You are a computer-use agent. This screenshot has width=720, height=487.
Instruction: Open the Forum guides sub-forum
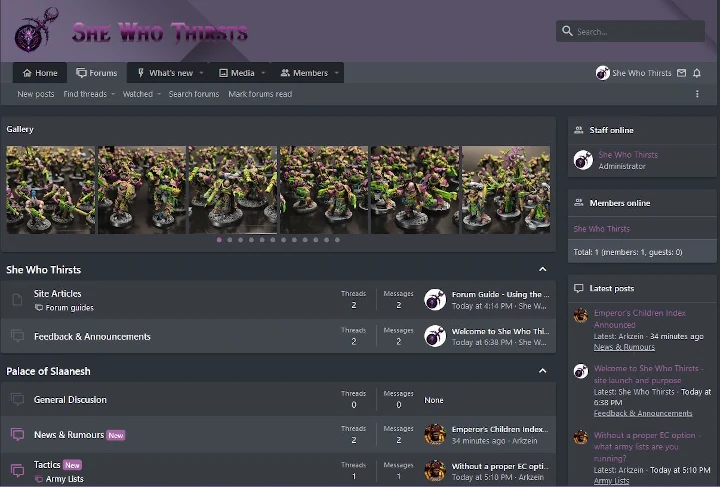click(x=69, y=308)
